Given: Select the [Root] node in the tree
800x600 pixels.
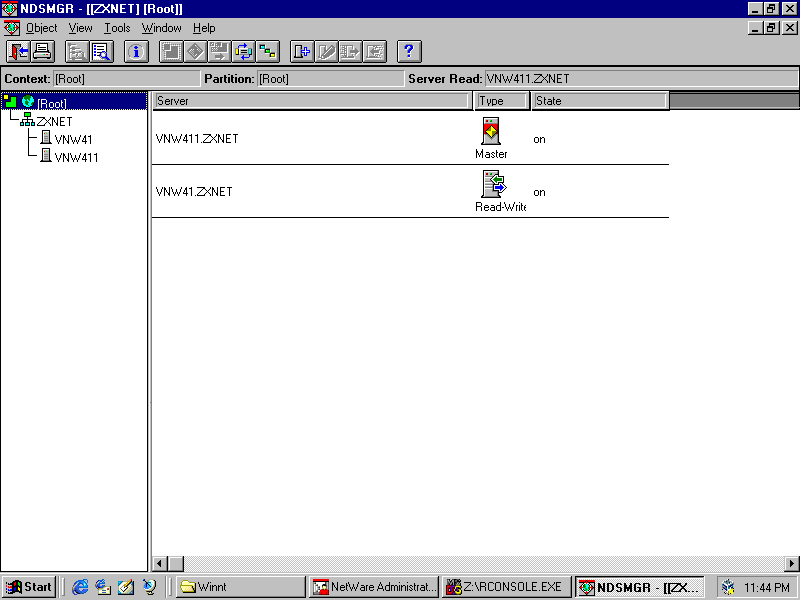Looking at the screenshot, I should (52, 103).
